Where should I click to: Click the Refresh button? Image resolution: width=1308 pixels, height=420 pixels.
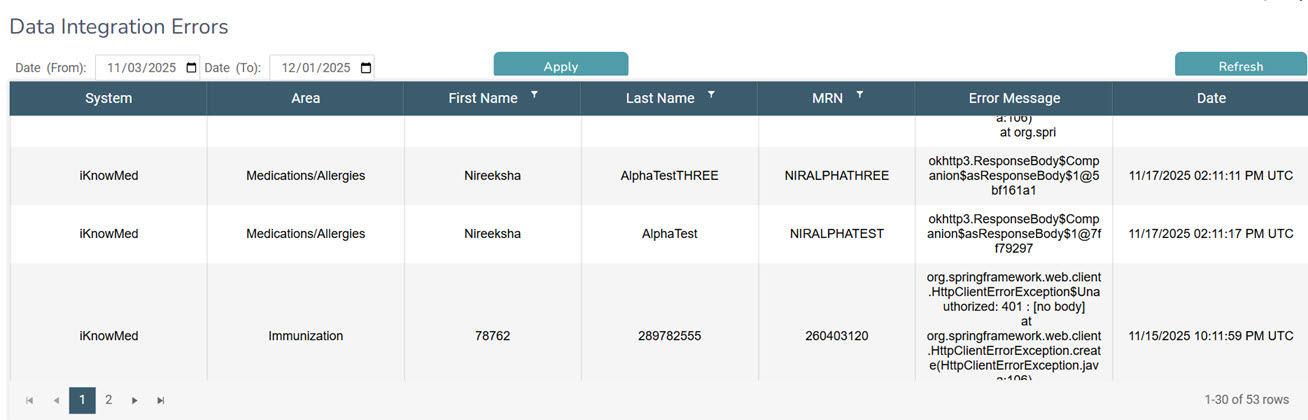pos(1240,66)
